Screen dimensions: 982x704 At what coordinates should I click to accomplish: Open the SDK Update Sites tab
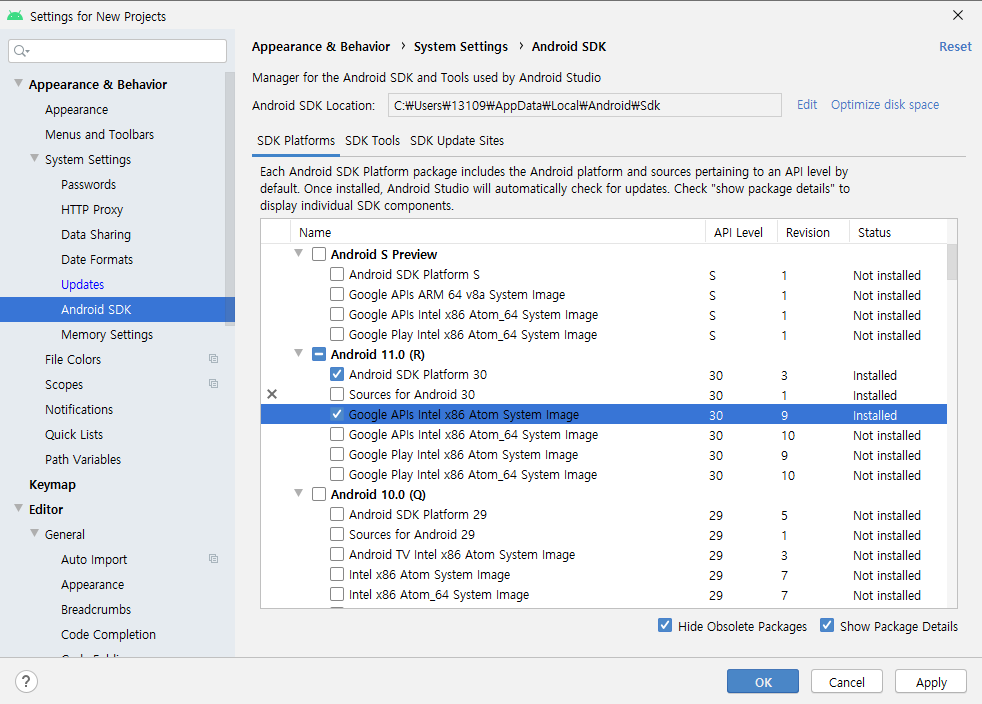(457, 141)
